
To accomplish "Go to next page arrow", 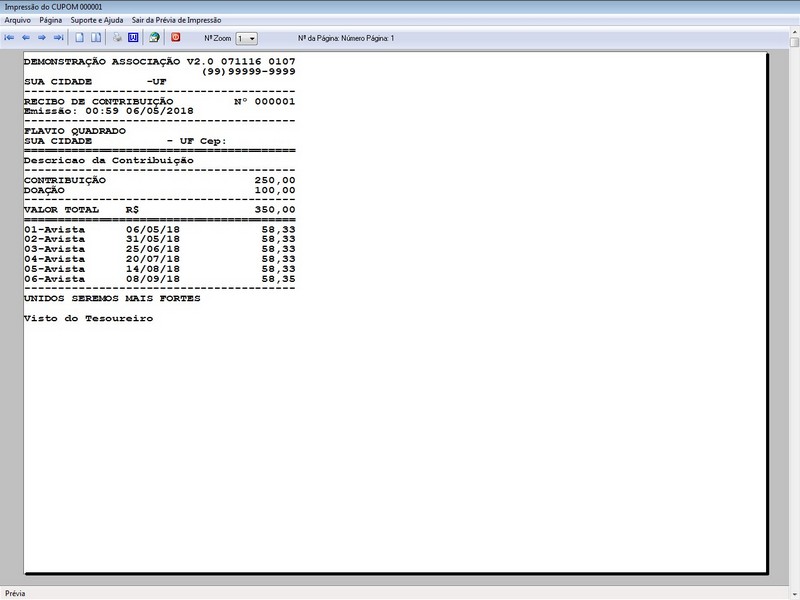I will (x=42, y=38).
